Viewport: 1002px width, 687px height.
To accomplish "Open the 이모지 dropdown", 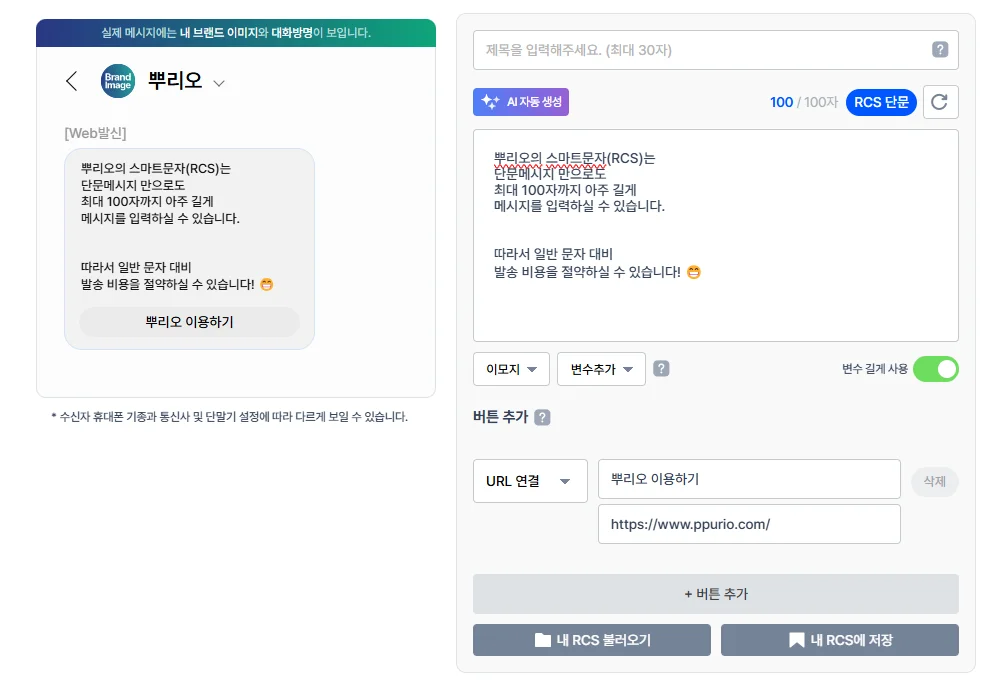I will pos(511,369).
